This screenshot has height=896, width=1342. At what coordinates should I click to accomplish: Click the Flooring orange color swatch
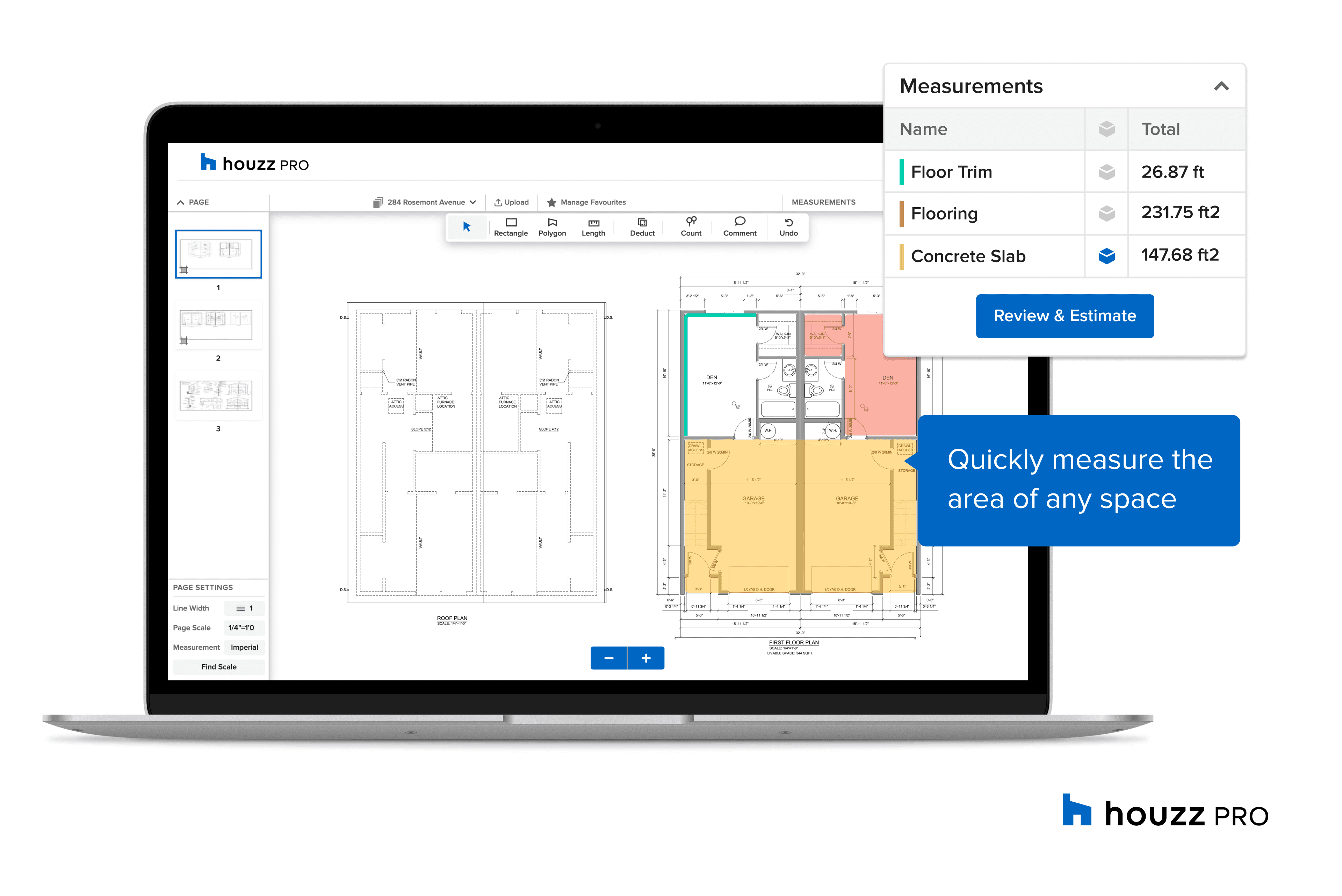tap(901, 214)
